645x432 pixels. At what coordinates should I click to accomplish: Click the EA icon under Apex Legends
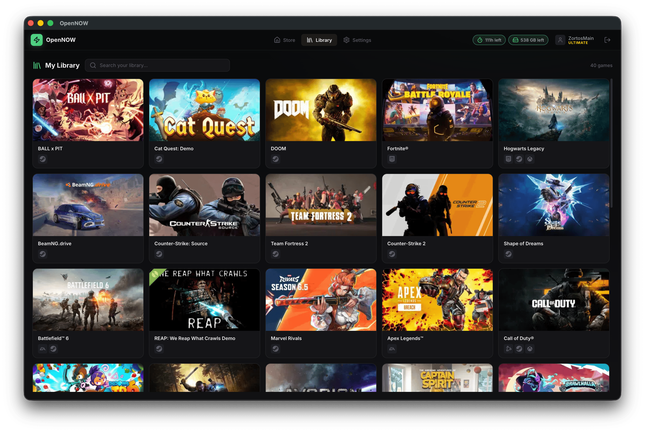pos(392,349)
